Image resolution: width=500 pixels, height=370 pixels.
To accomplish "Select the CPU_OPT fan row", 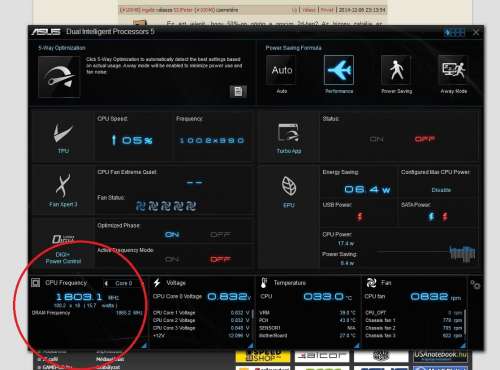I will 414,313.
